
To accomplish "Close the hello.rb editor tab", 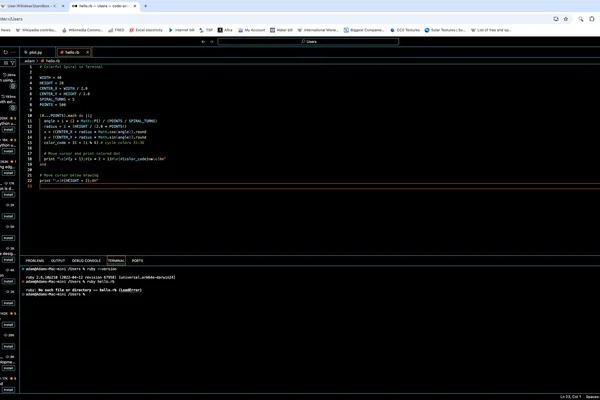I will [87, 52].
